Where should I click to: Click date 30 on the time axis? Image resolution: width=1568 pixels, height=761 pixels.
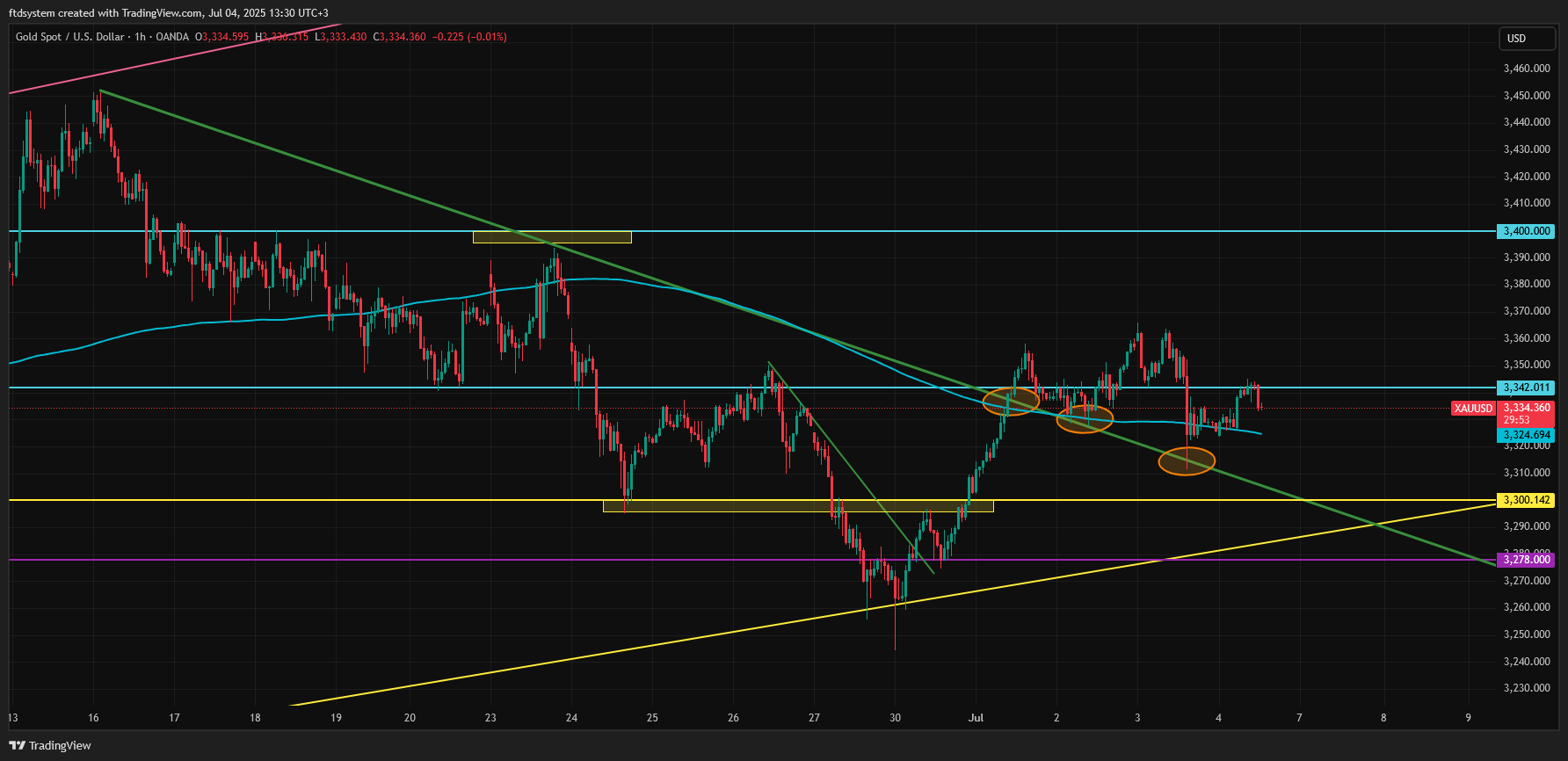point(895,718)
